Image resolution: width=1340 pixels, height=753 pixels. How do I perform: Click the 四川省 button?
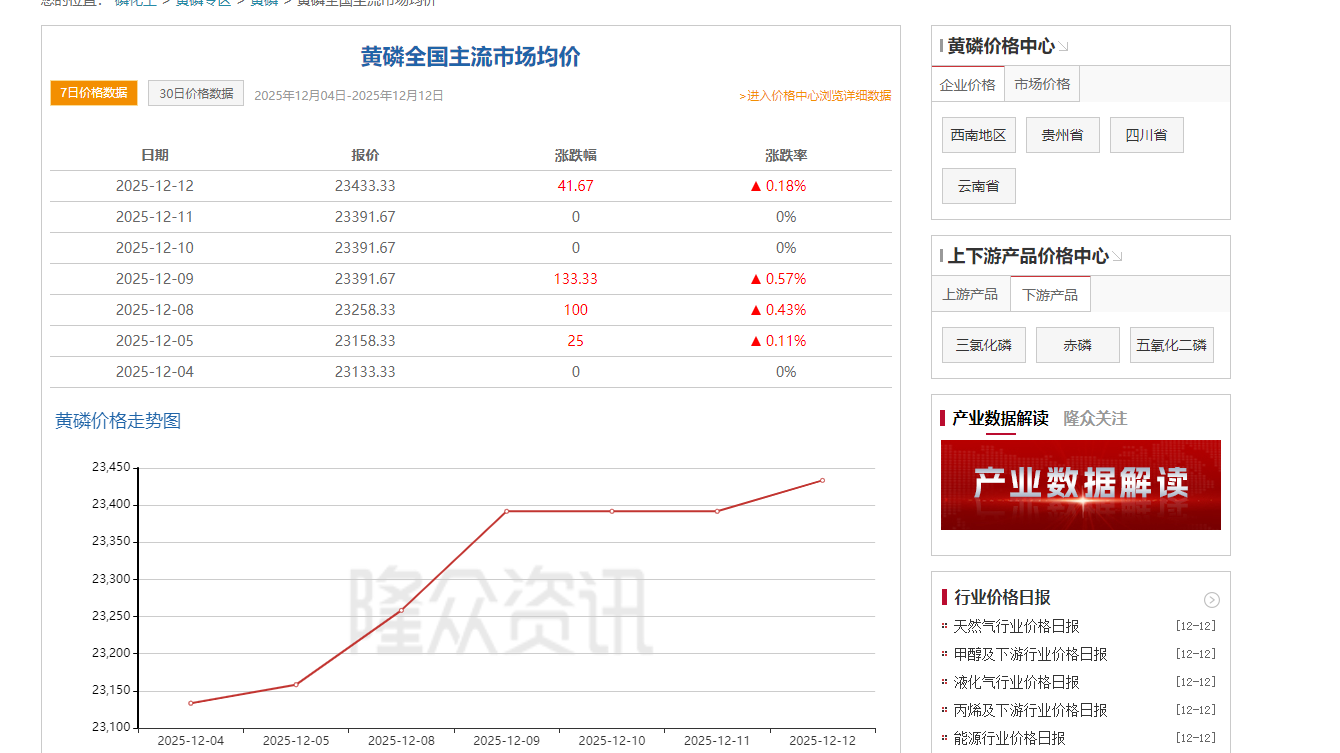[x=1147, y=135]
